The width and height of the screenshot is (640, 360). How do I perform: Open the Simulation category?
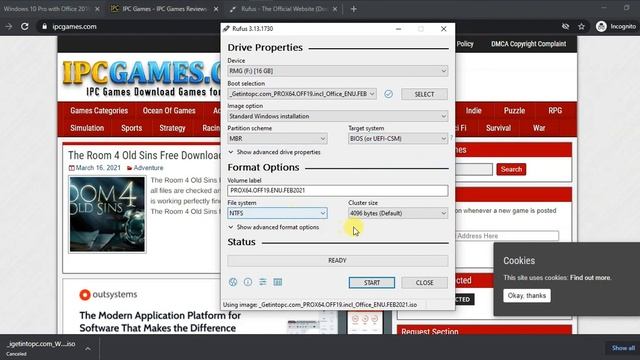point(87,128)
